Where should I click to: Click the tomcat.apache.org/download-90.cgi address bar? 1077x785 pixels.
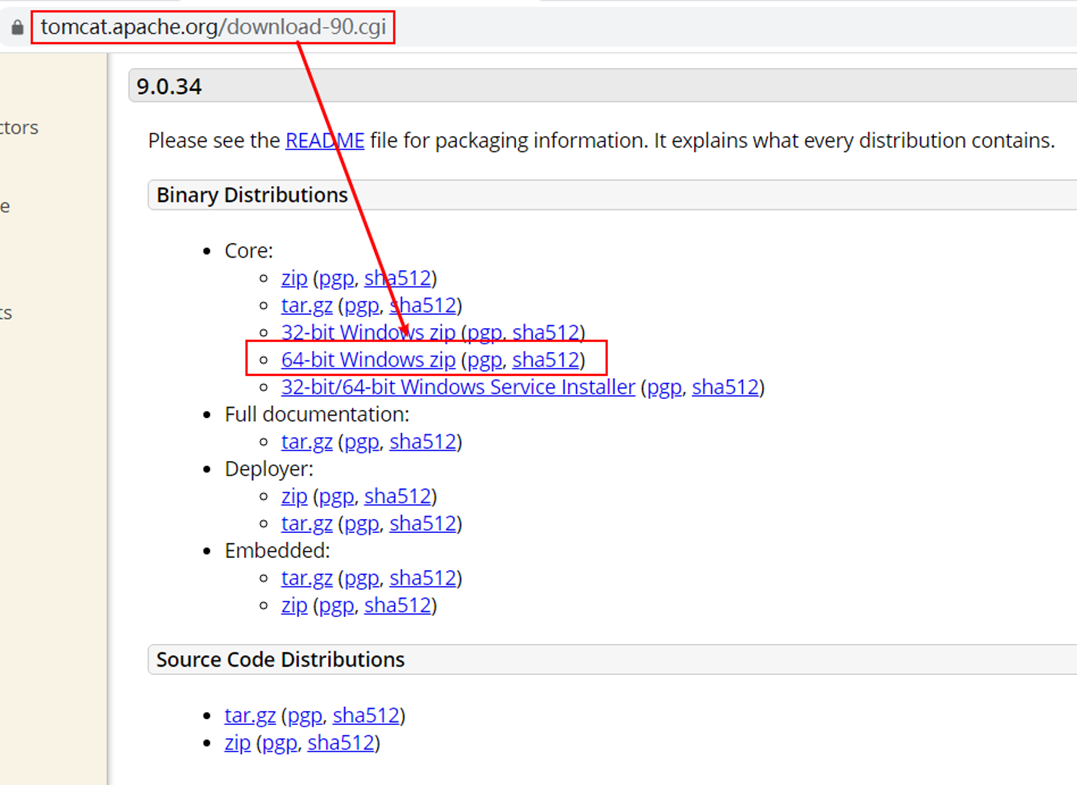214,27
